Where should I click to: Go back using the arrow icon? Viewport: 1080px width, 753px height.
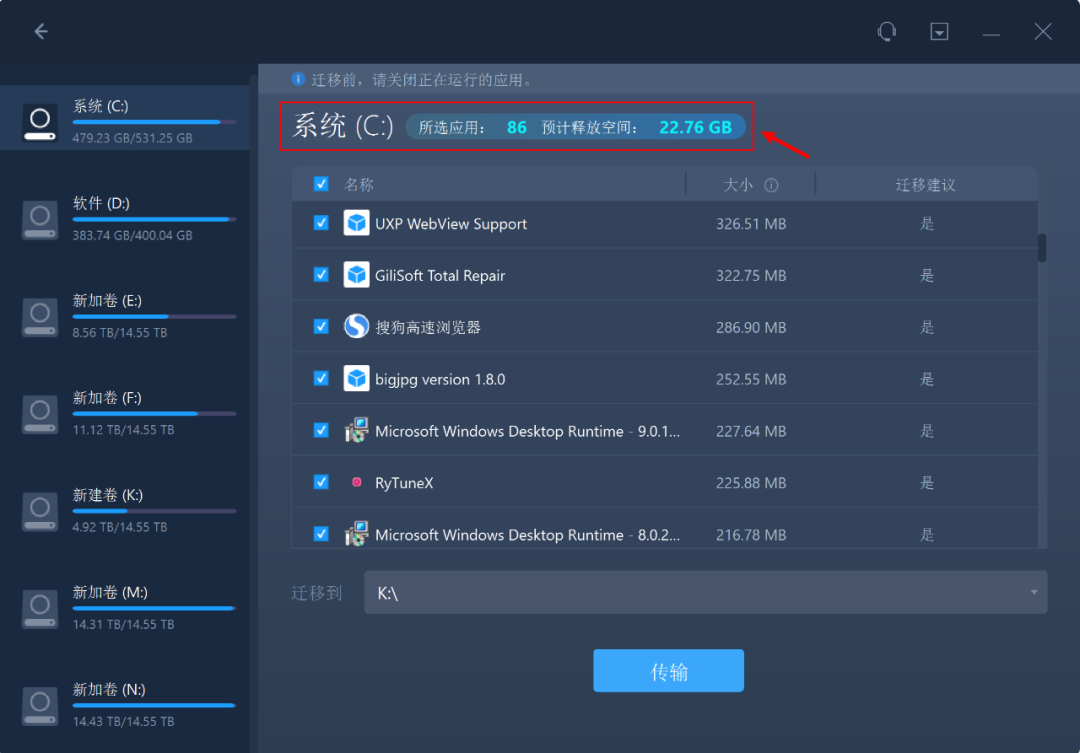(x=41, y=31)
